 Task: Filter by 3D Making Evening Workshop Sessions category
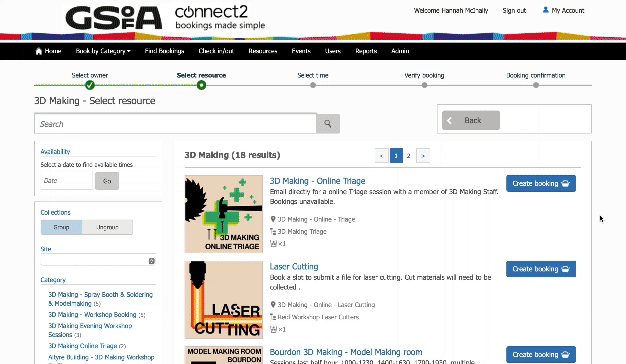[90, 330]
